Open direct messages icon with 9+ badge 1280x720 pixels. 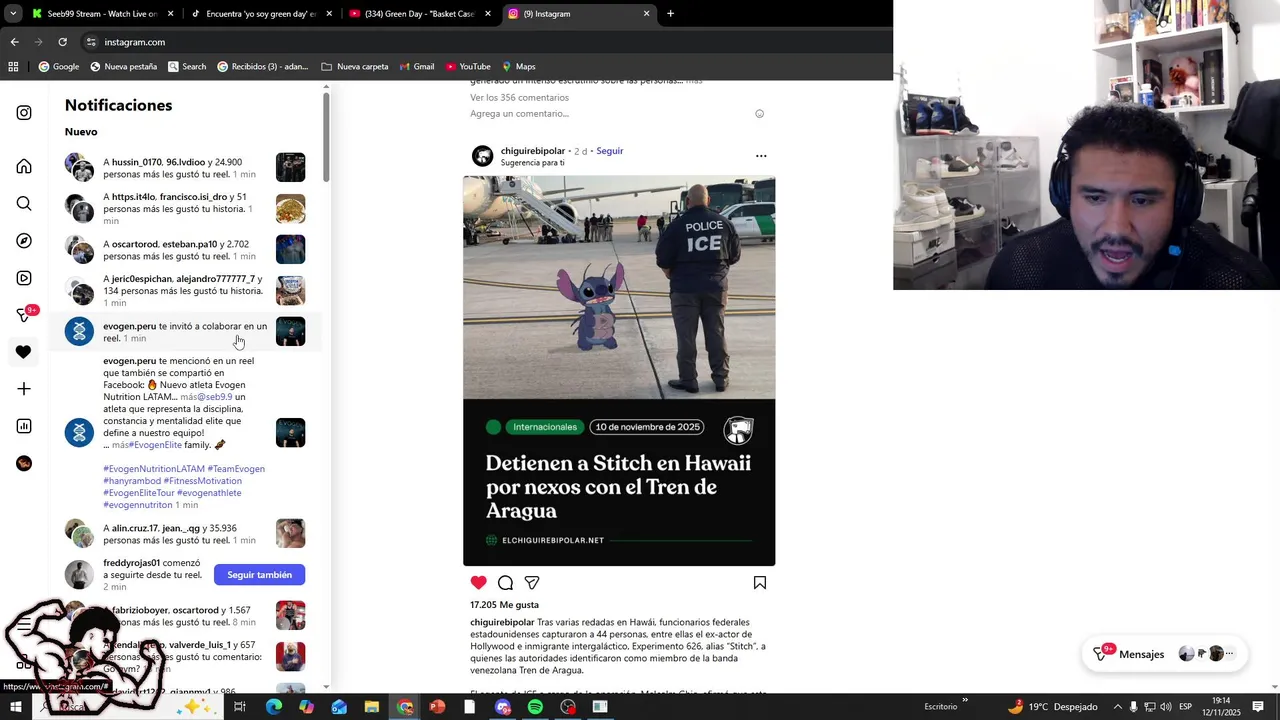point(26,315)
